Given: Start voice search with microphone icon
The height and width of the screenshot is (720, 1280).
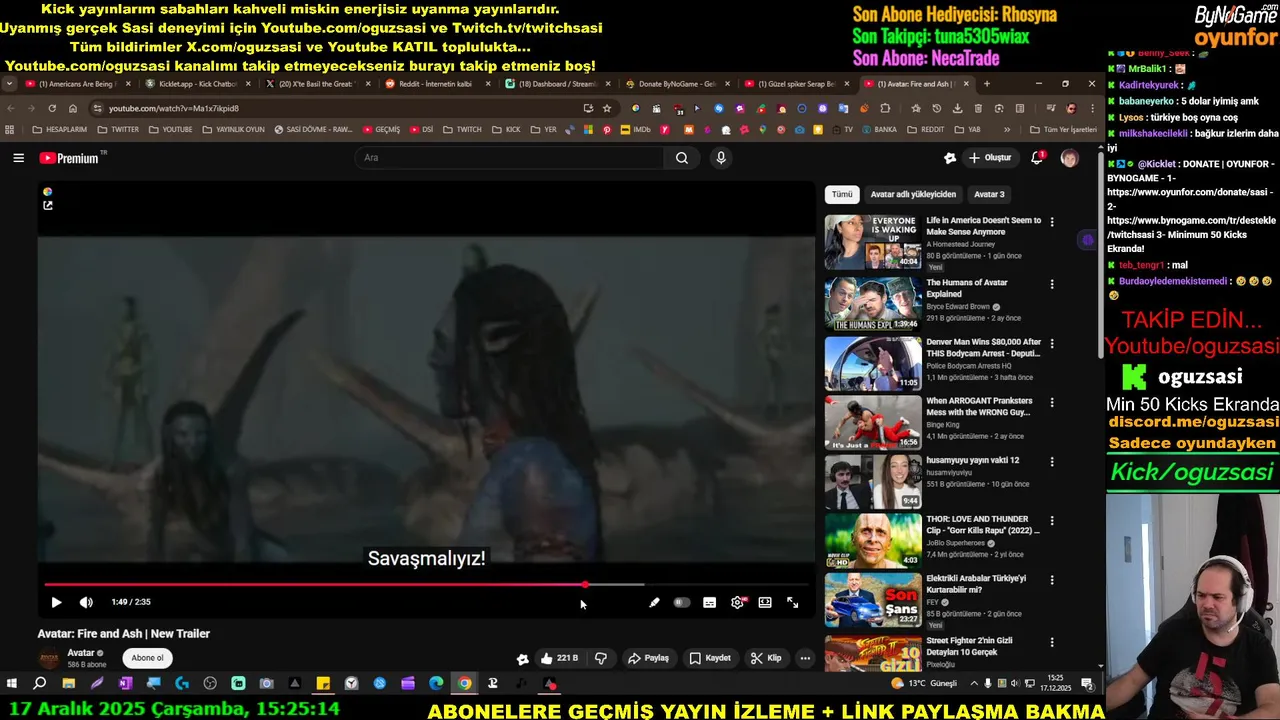Looking at the screenshot, I should pos(721,158).
